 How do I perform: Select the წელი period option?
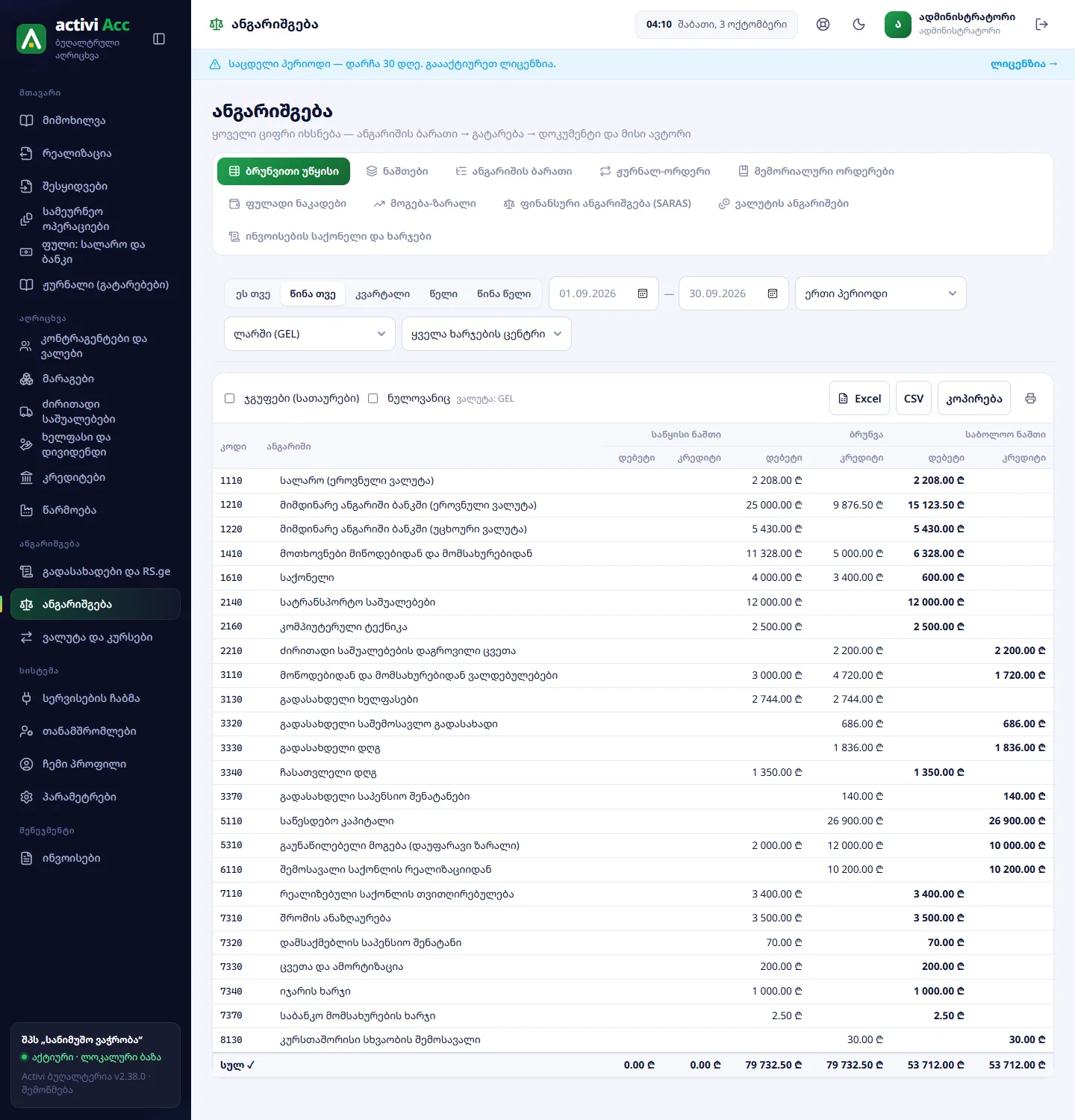[443, 293]
